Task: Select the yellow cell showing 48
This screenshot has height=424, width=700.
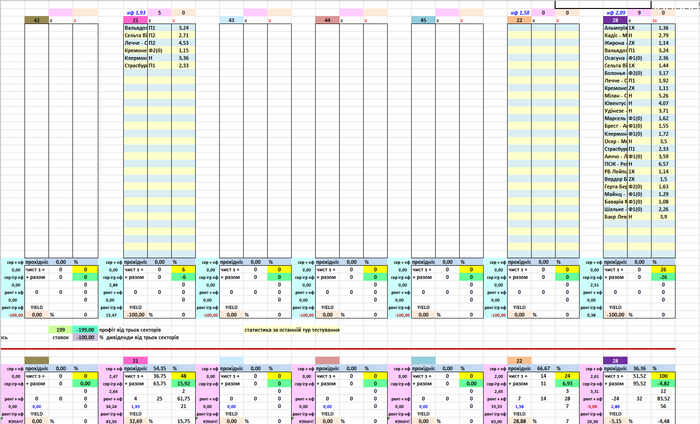Action: [183, 376]
